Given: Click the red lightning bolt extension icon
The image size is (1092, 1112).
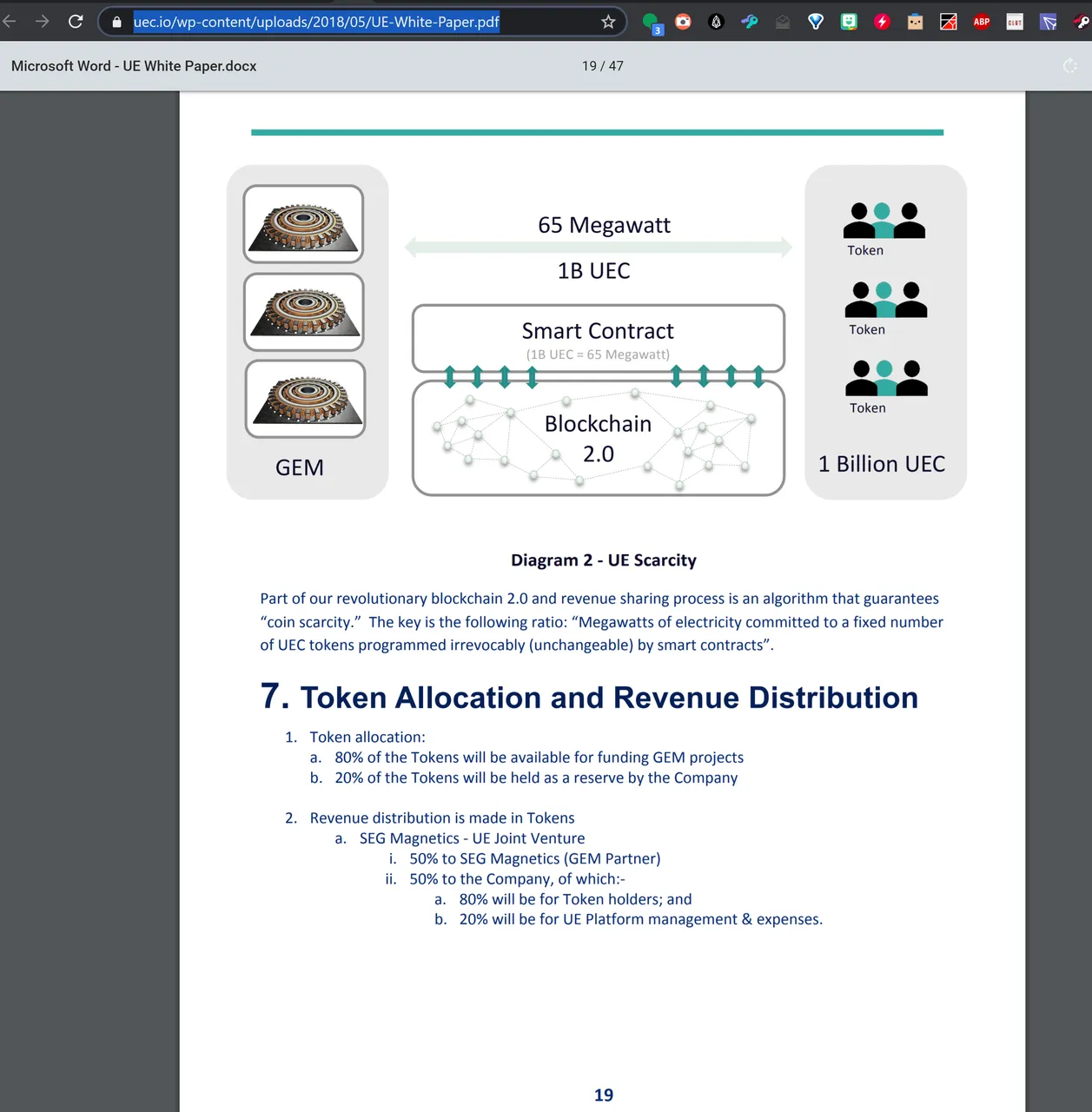Looking at the screenshot, I should click(882, 22).
